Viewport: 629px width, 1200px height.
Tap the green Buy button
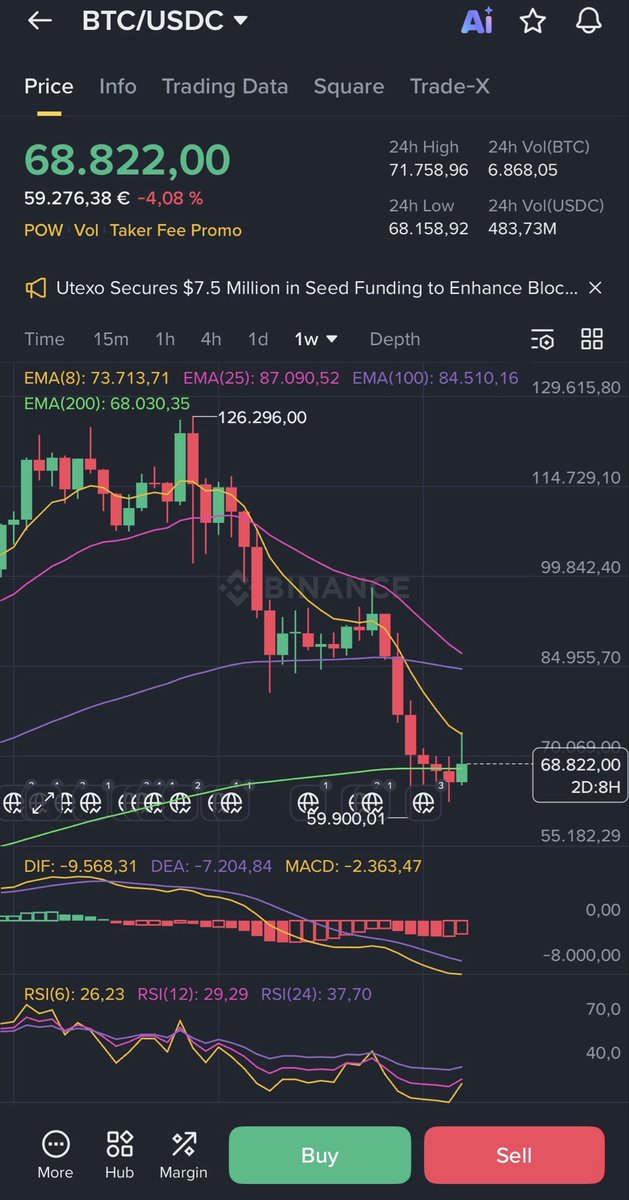[320, 1155]
